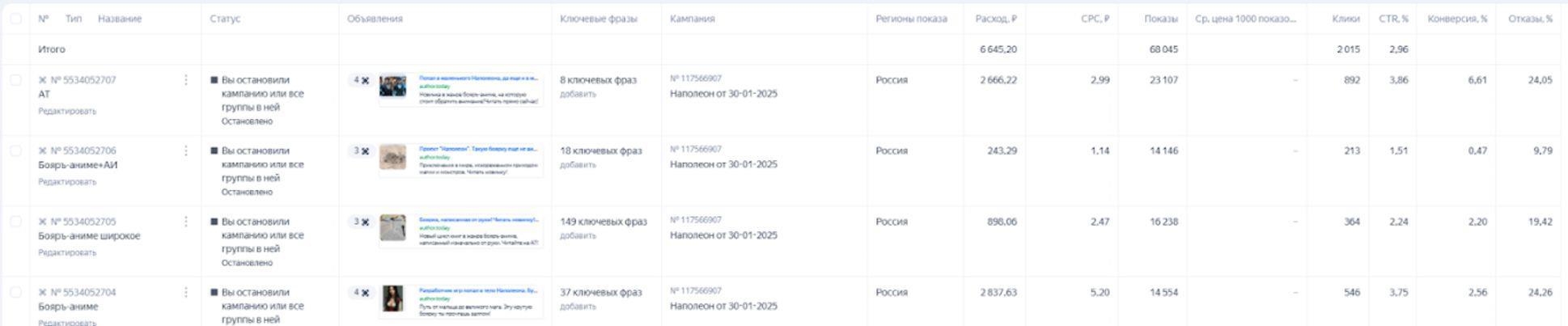Screen dimensions: 1568x326
Task: Click the 3 ads badge for Боярь-аниме+АИ
Action: point(360,151)
